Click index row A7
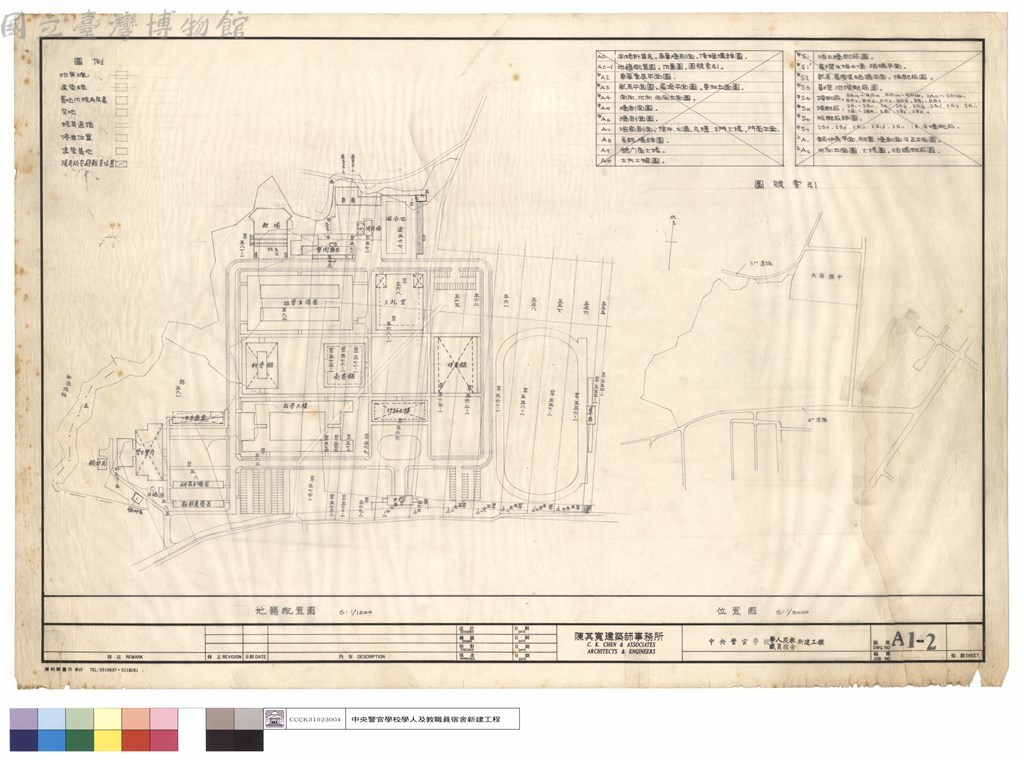Image resolution: width=1024 pixels, height=761 pixels. (x=689, y=129)
